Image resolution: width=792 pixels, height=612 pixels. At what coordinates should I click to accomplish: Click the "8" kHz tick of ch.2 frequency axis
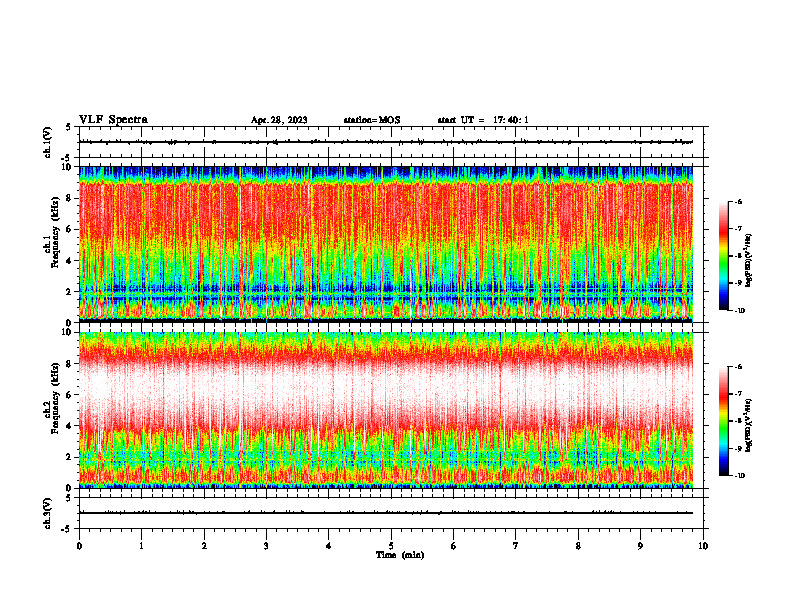[x=69, y=364]
